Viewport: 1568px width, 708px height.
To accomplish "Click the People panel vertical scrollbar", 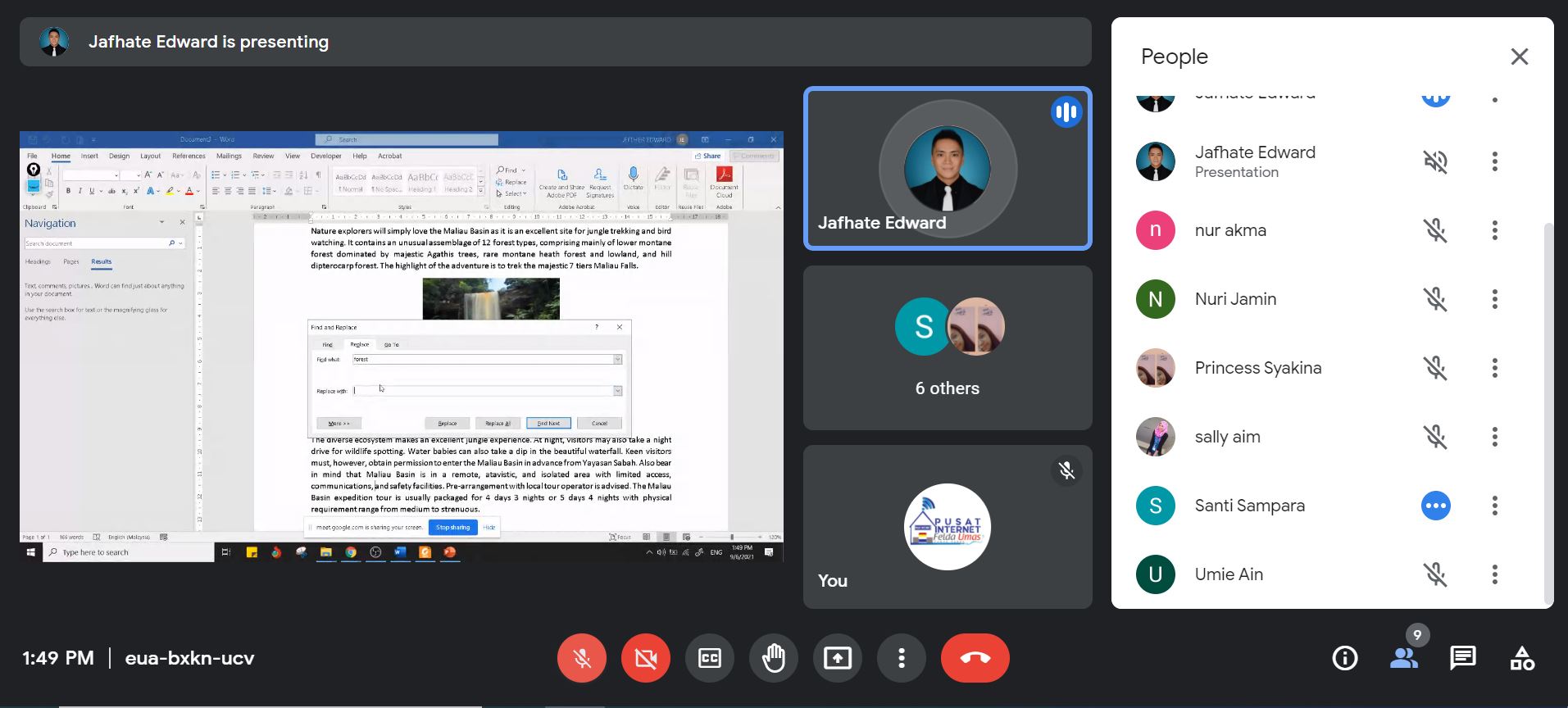I will 1548,410.
